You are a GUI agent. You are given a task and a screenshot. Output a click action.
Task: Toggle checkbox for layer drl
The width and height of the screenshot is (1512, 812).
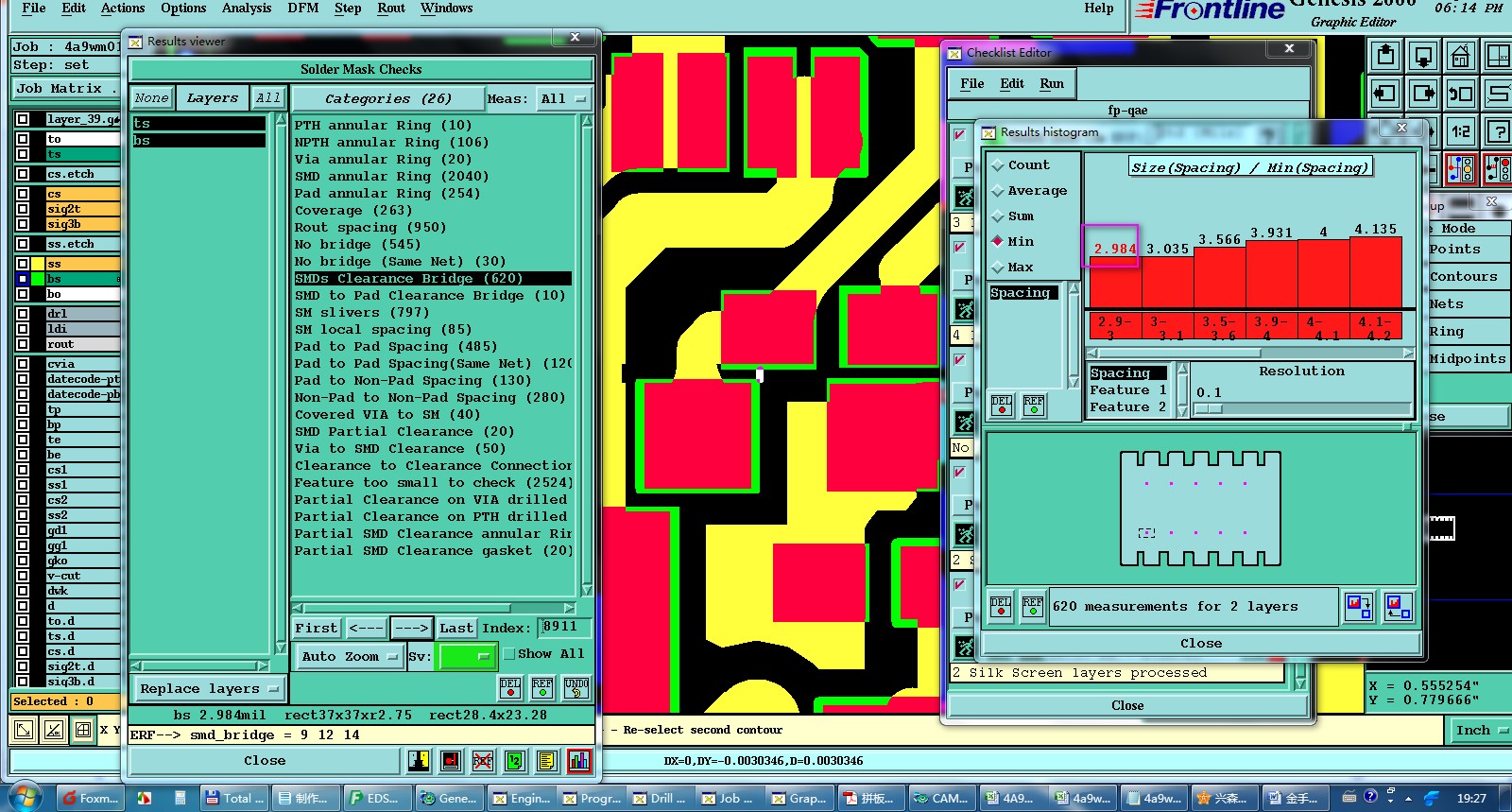[x=23, y=314]
